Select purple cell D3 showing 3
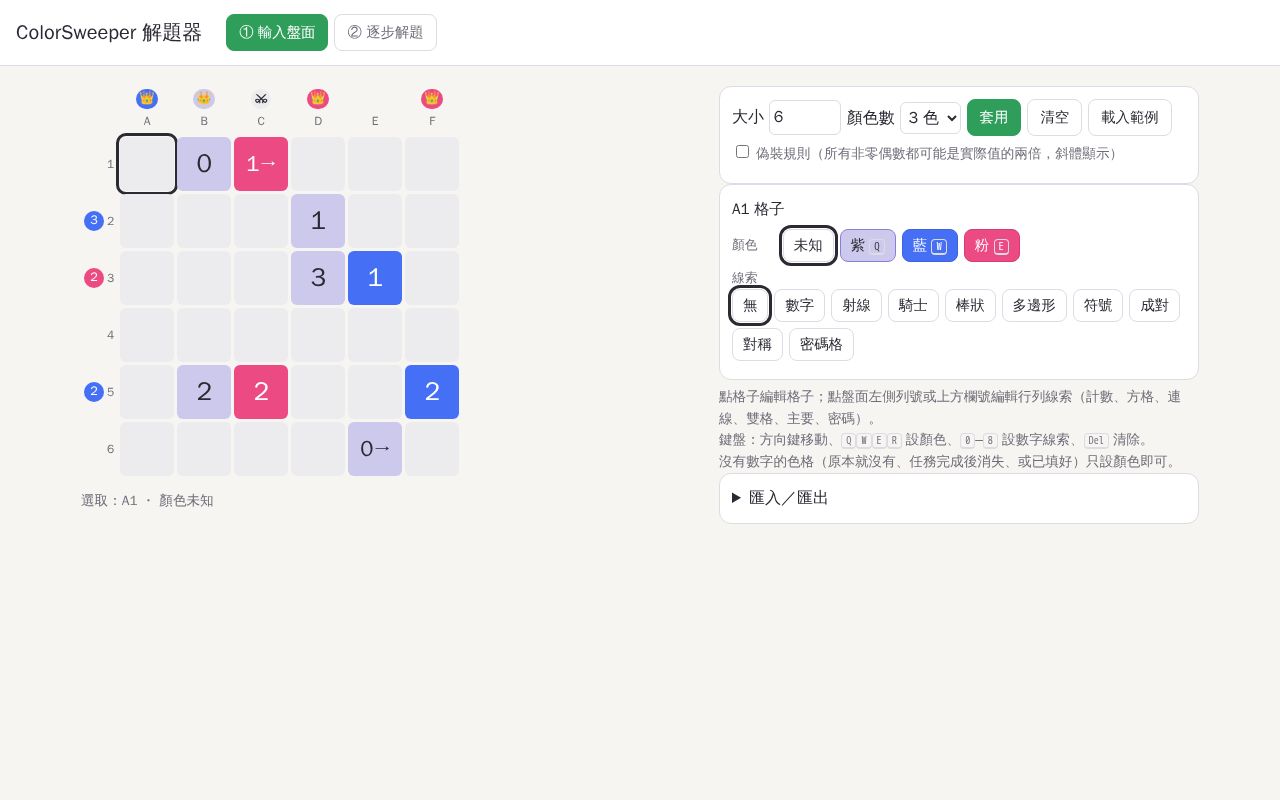1280x800 pixels. click(318, 278)
